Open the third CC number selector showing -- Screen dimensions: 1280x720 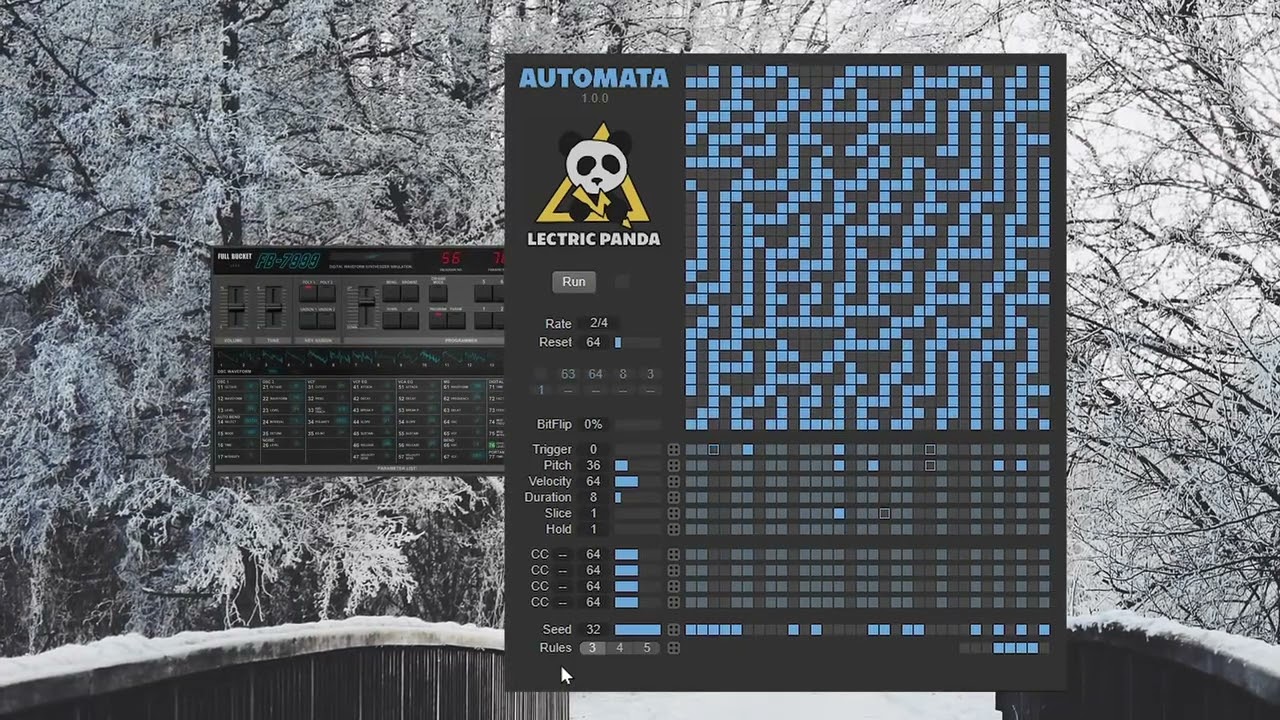[x=563, y=587]
